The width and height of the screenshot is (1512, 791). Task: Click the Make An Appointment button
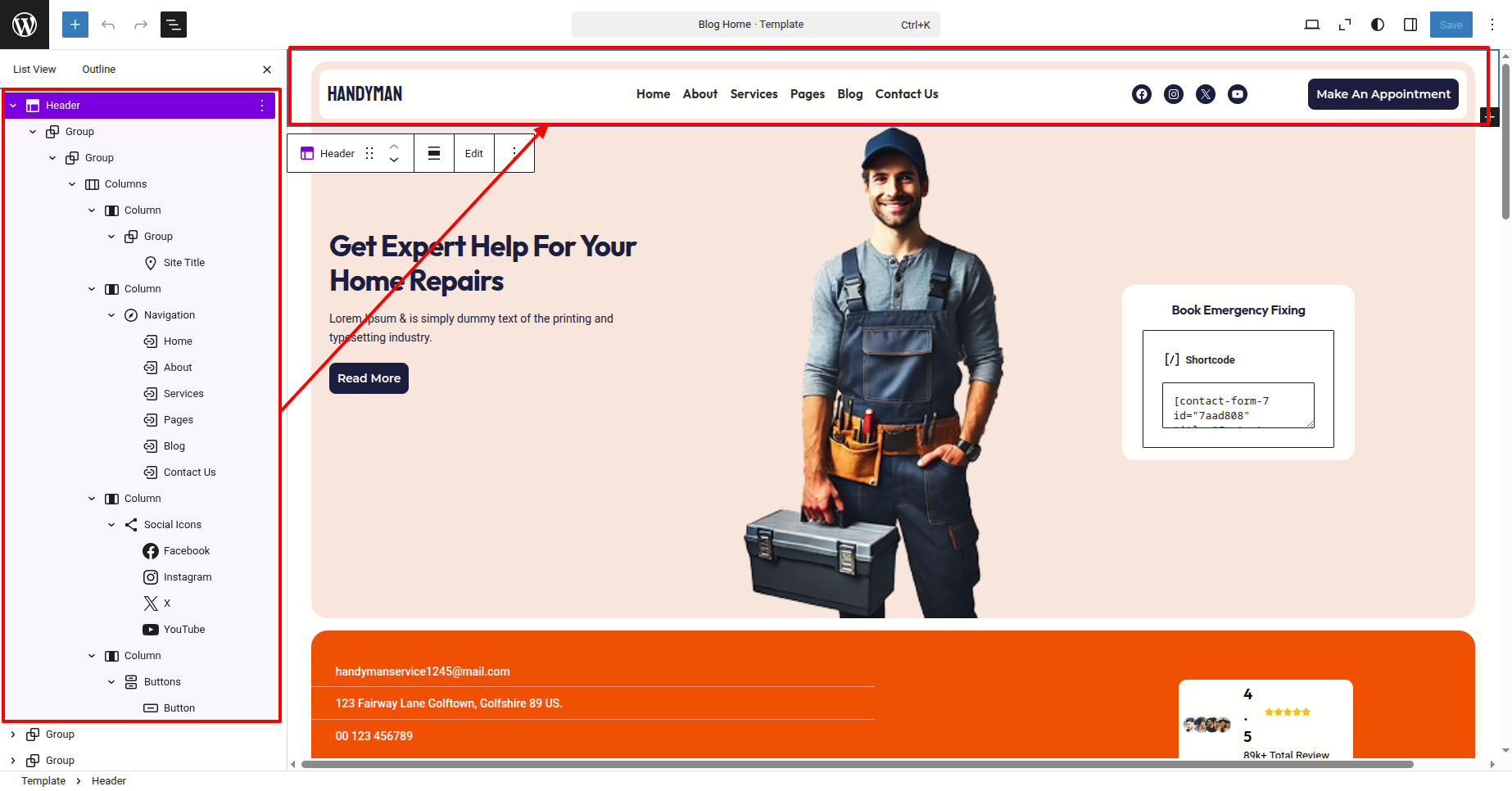click(x=1383, y=94)
